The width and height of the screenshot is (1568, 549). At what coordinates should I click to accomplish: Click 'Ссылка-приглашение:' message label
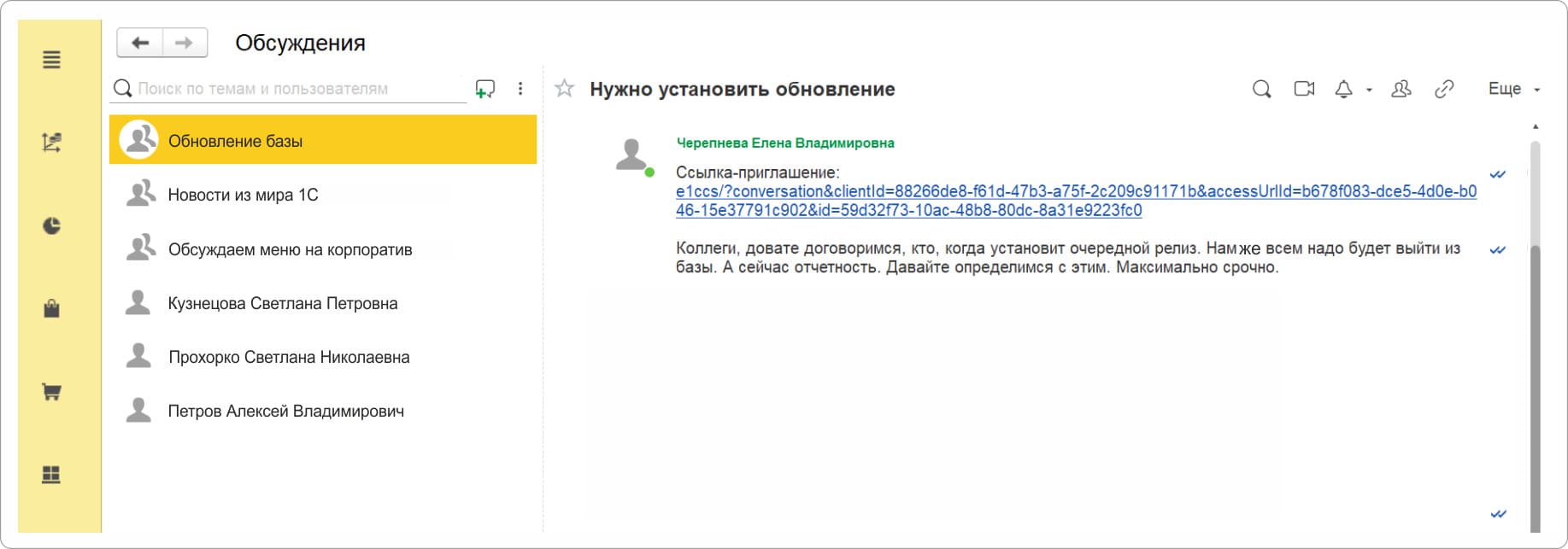pyautogui.click(x=757, y=172)
